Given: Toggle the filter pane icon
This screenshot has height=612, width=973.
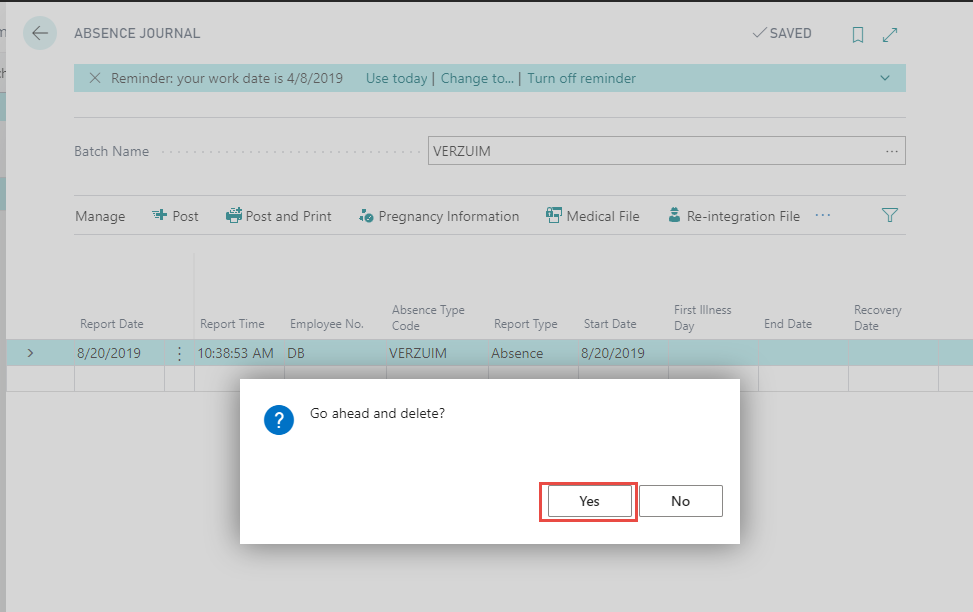Looking at the screenshot, I should click(888, 215).
